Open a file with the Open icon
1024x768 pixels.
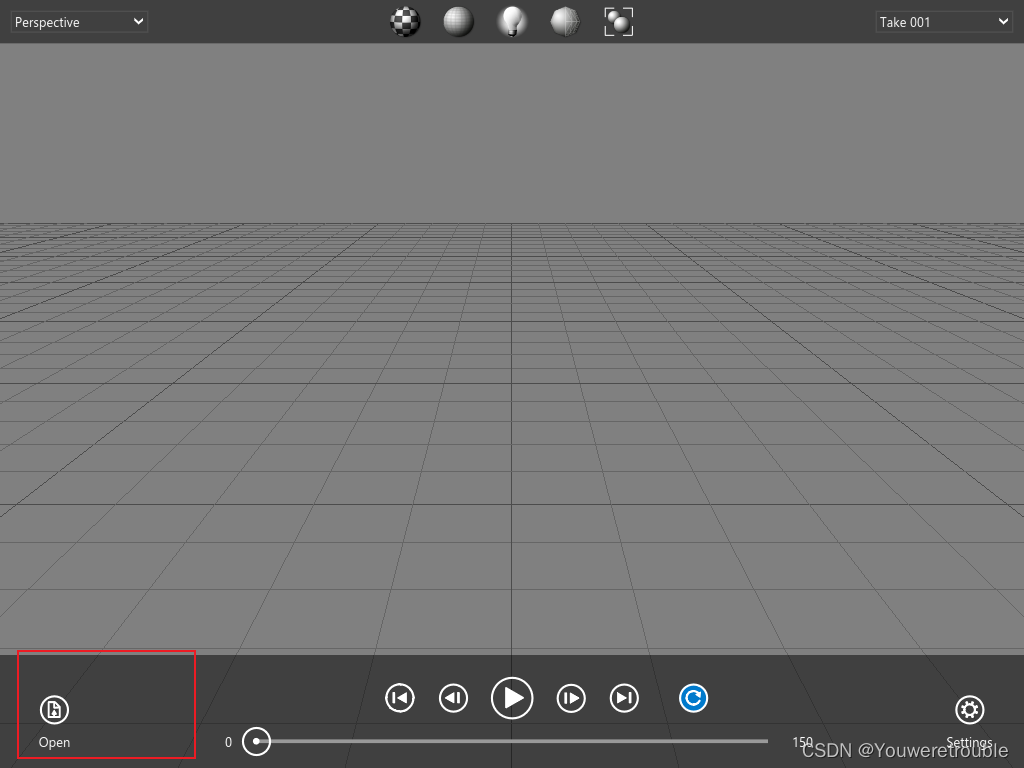click(54, 710)
